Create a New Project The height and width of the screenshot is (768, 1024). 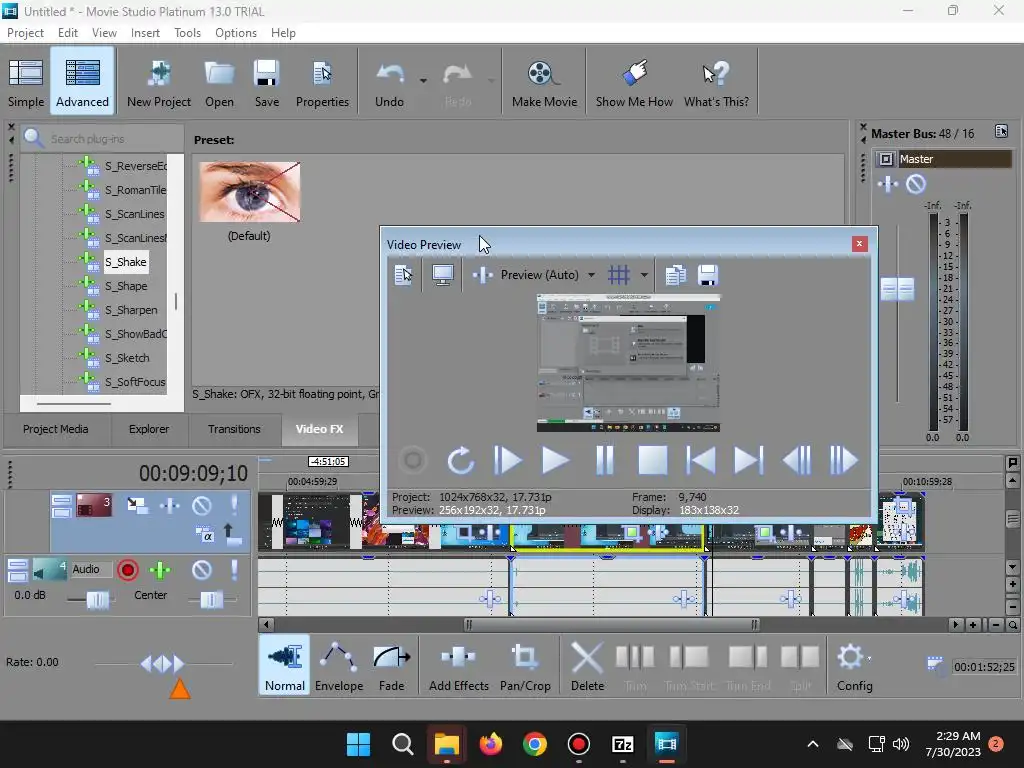pos(159,83)
